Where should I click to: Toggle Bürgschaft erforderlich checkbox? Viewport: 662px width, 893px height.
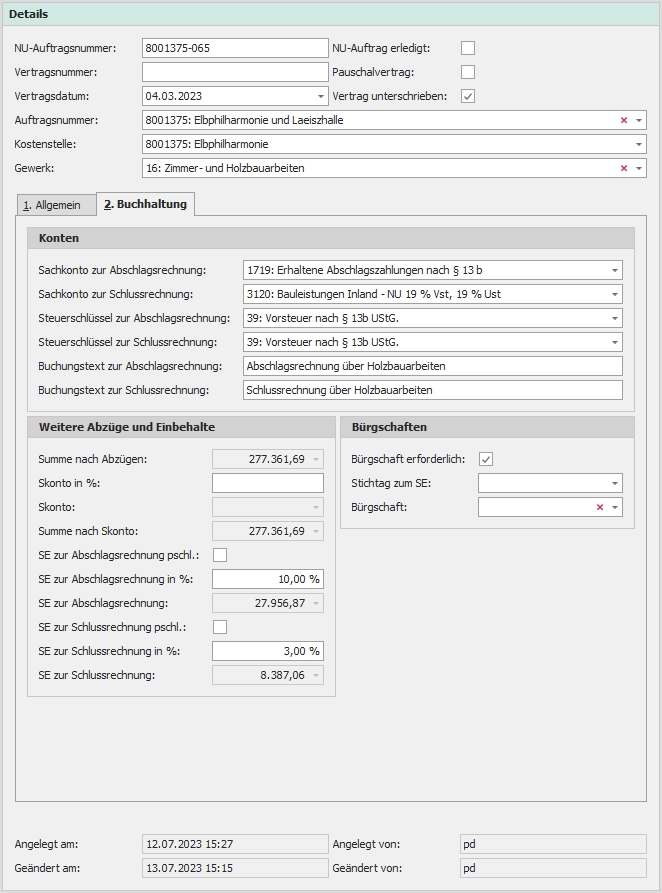pos(486,459)
